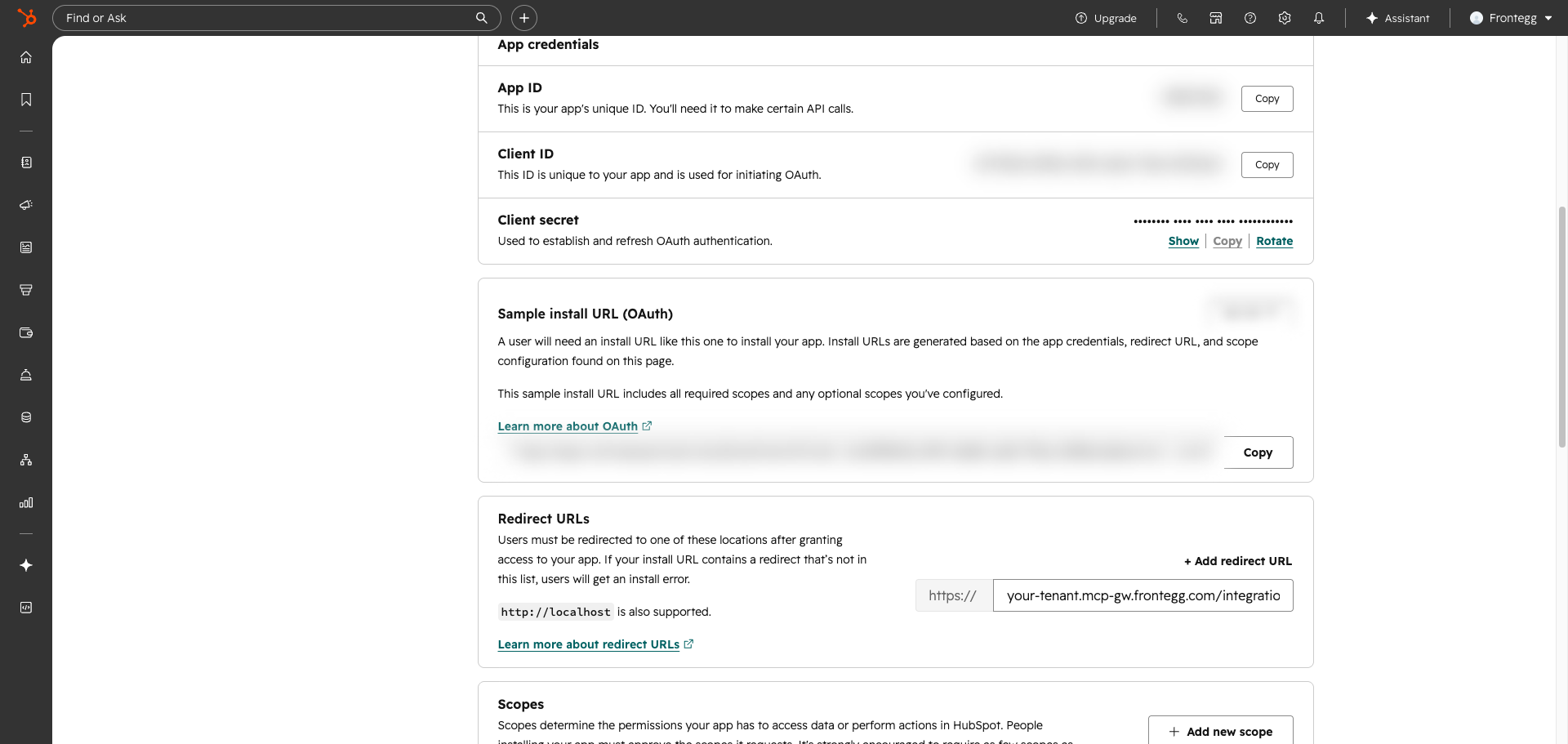Screen dimensions: 1568x744
Task: Open the Settings gear icon
Action: point(1285,18)
